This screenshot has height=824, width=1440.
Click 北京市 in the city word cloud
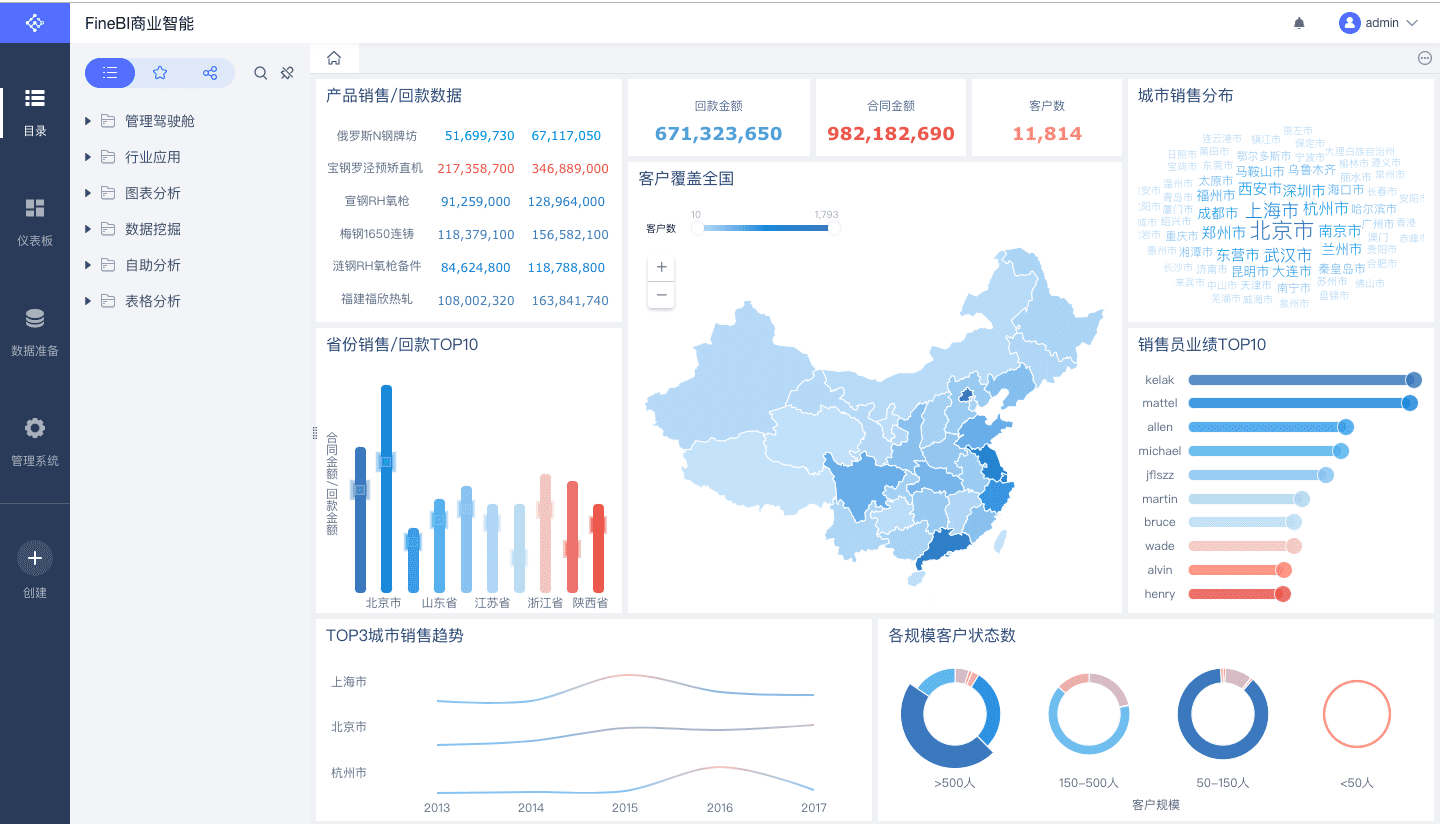click(x=1282, y=231)
